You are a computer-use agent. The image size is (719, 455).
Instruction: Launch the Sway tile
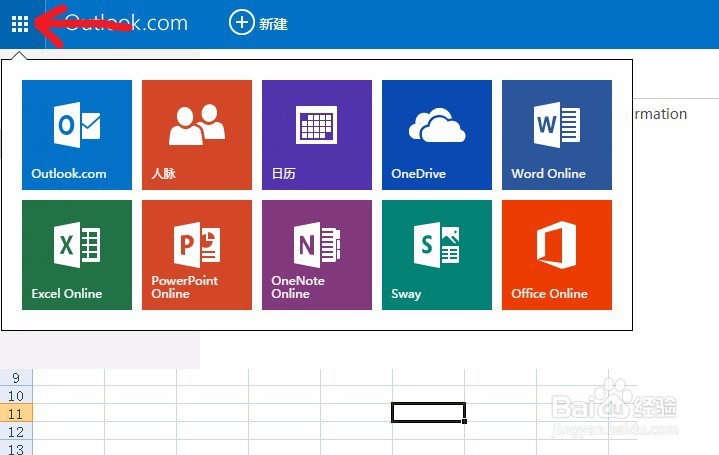pos(437,255)
